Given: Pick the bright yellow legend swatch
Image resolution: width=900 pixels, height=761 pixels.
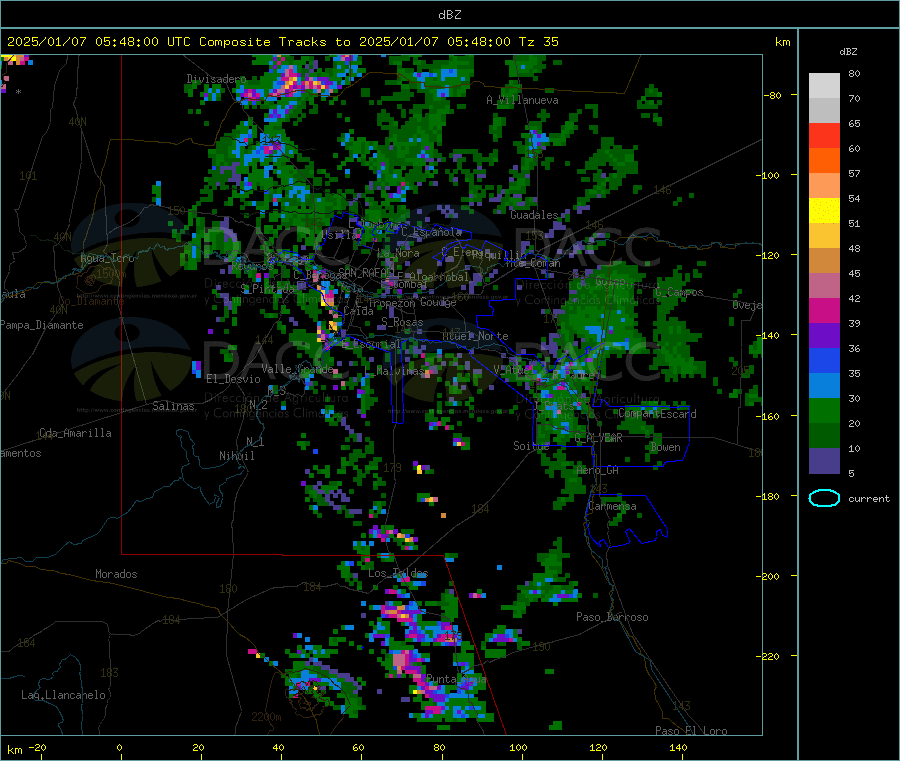Looking at the screenshot, I should pos(824,211).
